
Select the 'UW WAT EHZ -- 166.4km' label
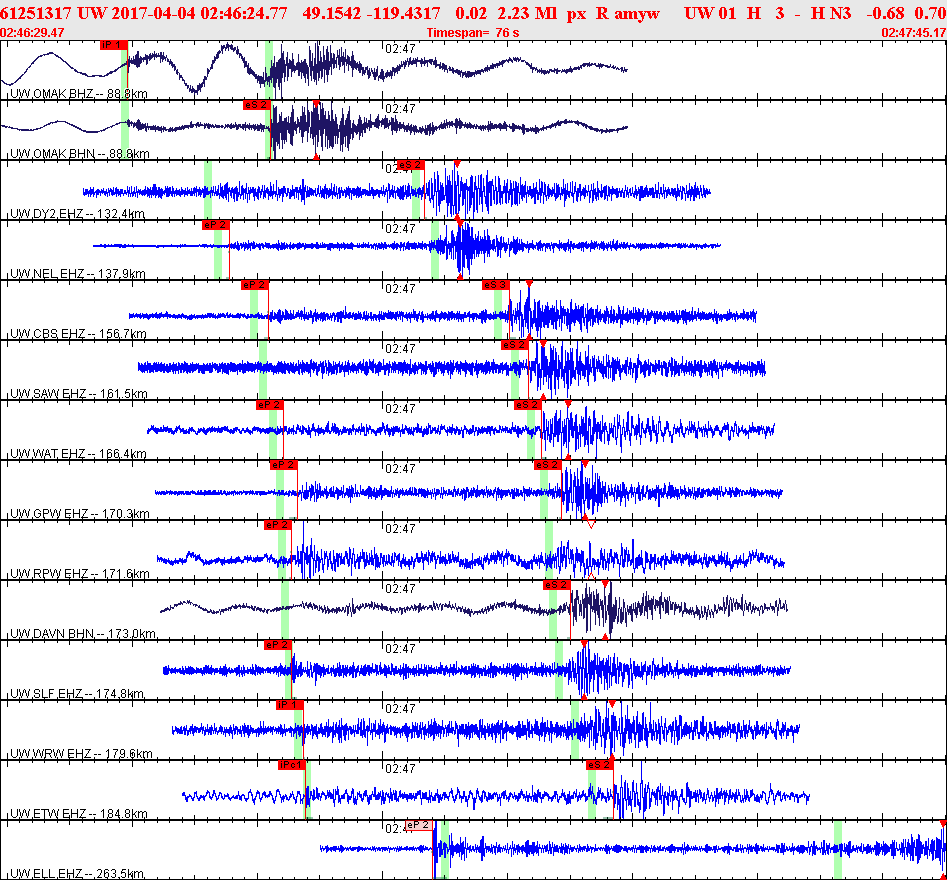click(79, 454)
